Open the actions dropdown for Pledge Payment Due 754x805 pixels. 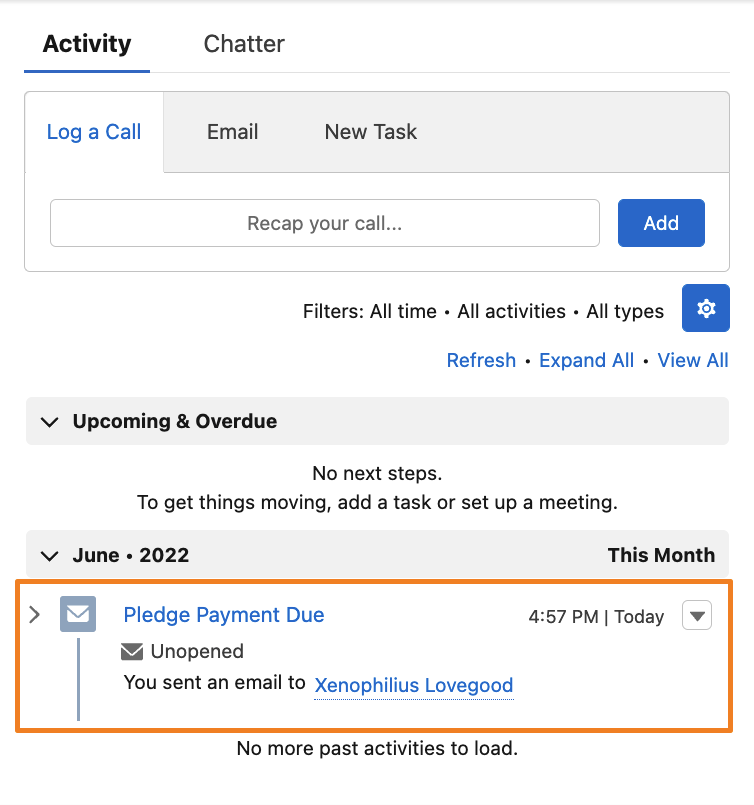697,616
